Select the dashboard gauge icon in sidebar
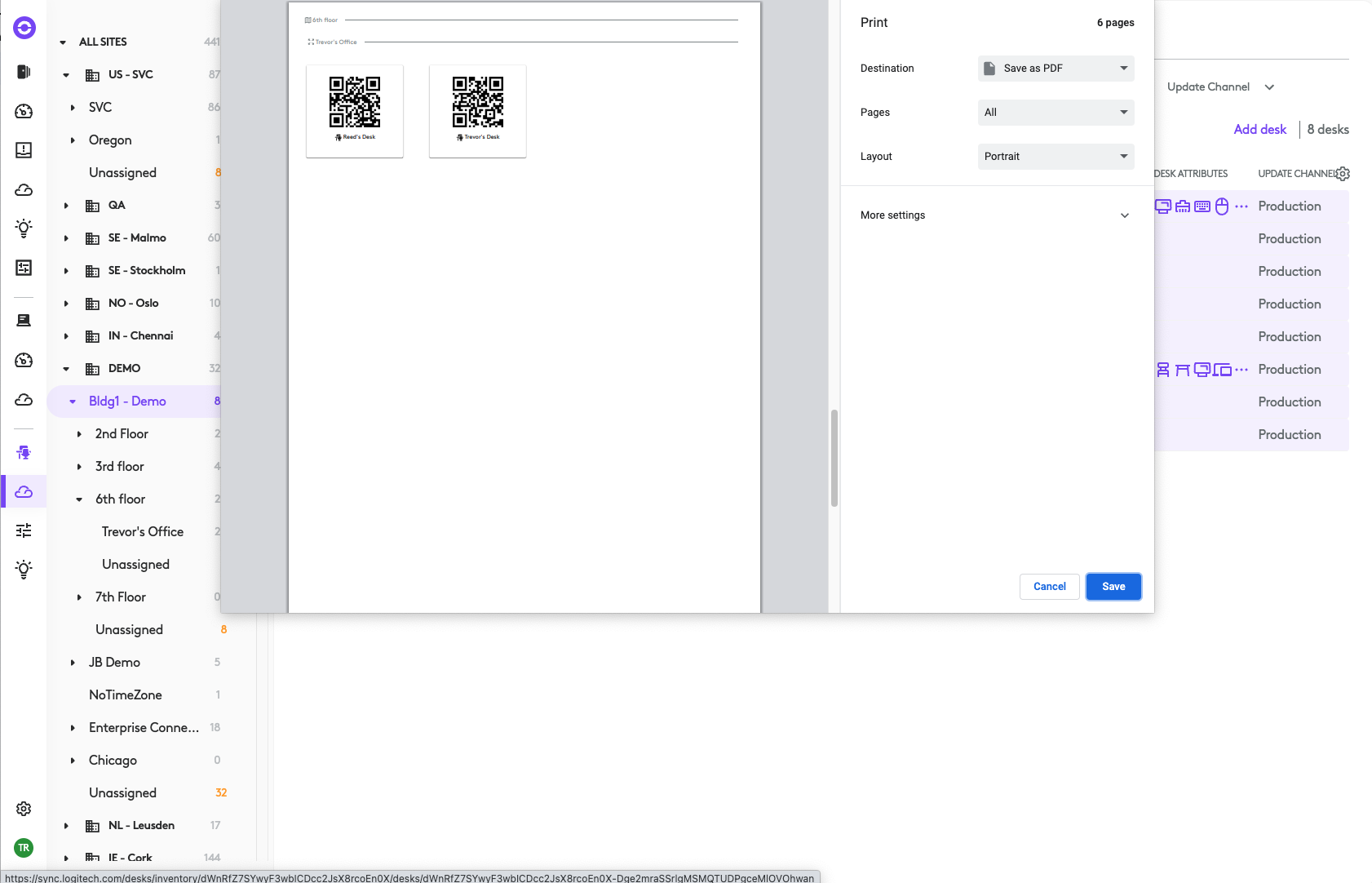Screen dimensions: 1372x883 (24, 112)
